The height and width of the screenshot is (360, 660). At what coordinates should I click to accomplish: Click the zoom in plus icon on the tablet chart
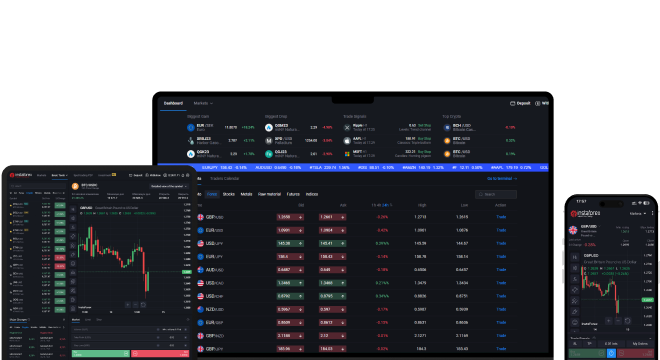(127, 304)
